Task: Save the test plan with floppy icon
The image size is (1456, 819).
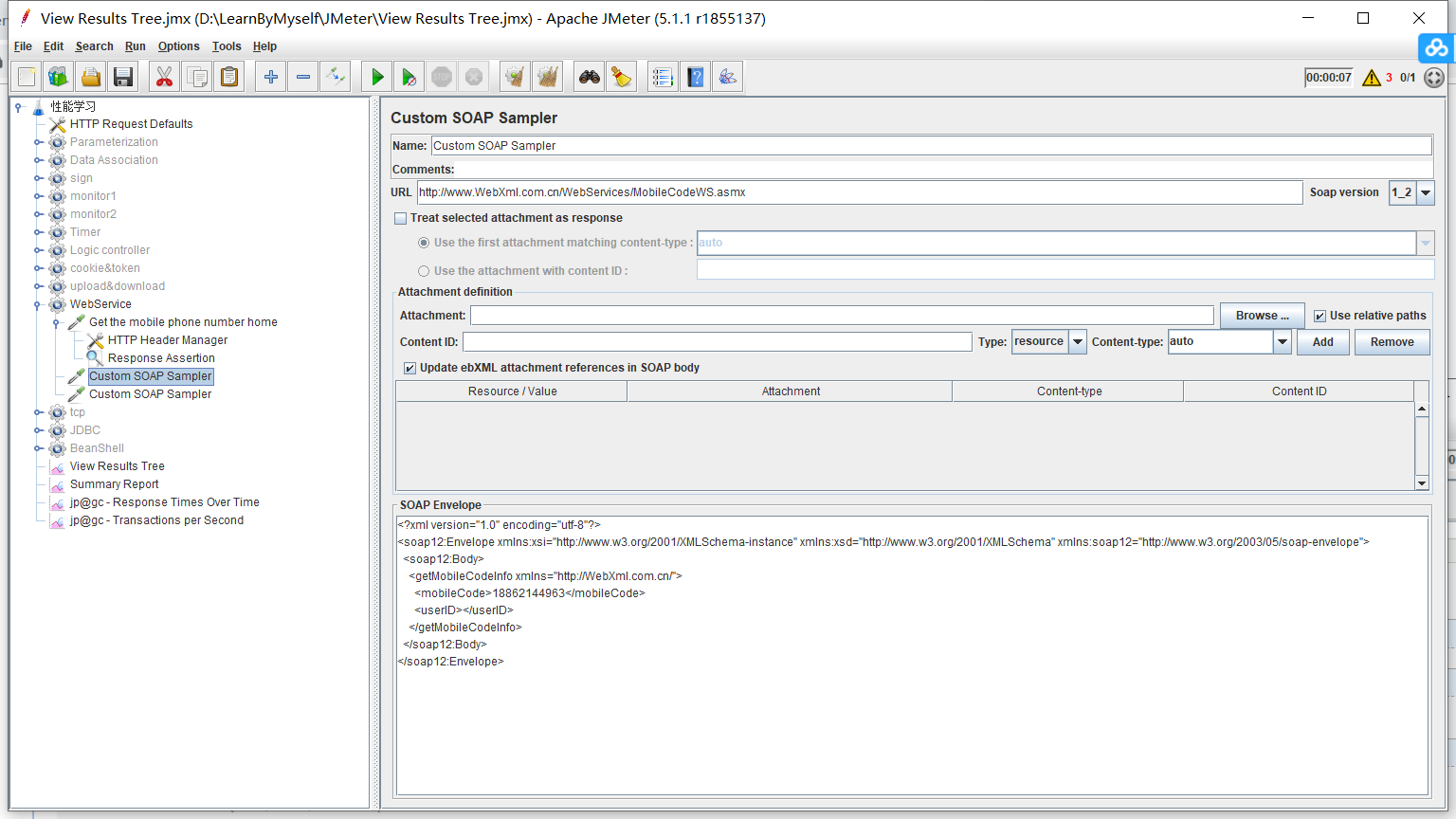Action: coord(123,77)
